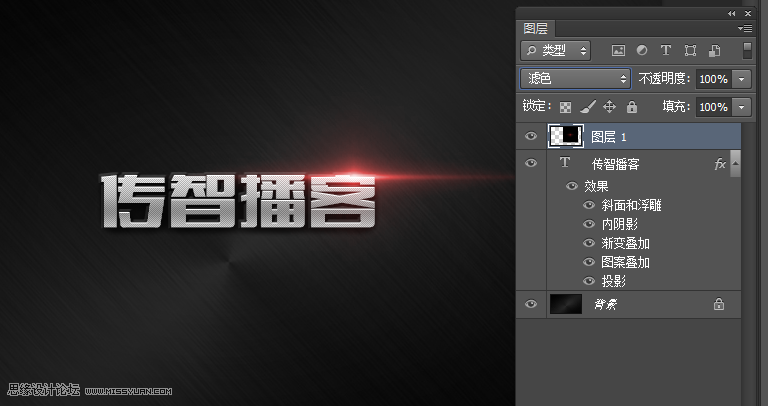
Task: Lock image pixels brush icon
Action: (x=587, y=107)
